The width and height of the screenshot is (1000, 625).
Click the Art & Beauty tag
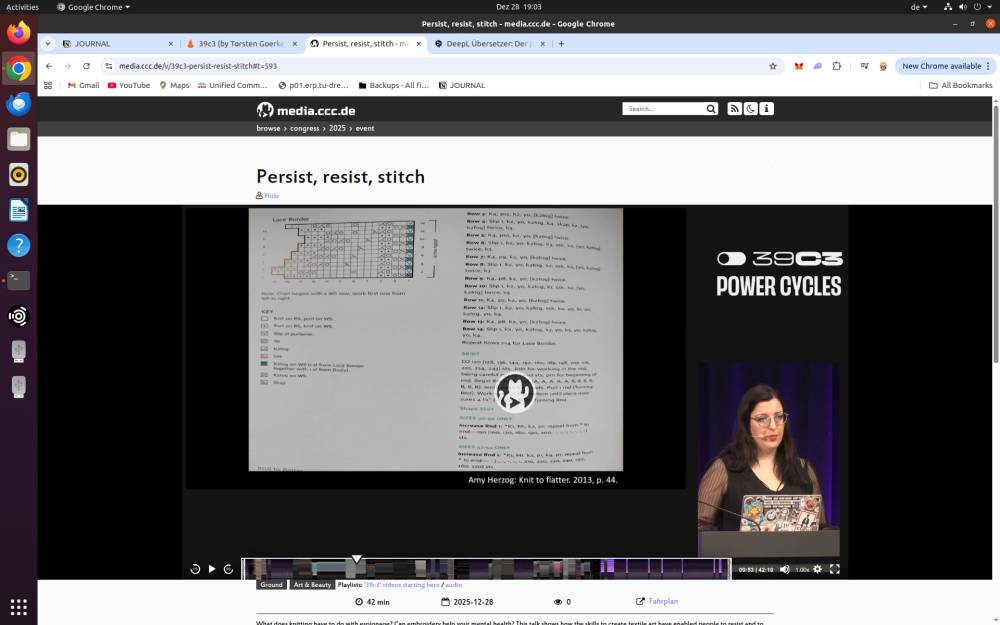[x=312, y=585]
